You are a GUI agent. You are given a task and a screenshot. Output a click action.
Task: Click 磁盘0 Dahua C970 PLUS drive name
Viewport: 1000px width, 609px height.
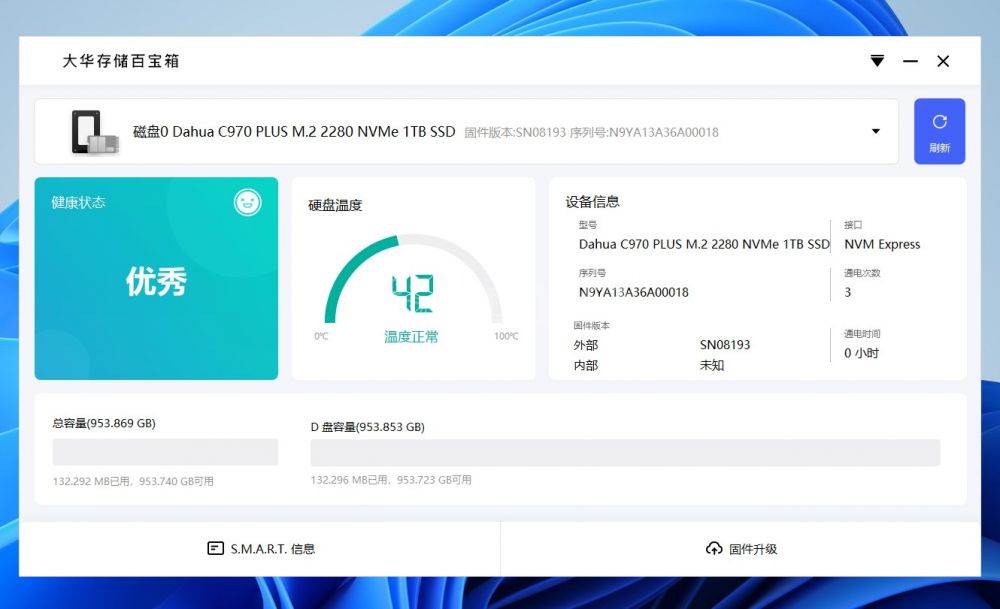click(294, 132)
